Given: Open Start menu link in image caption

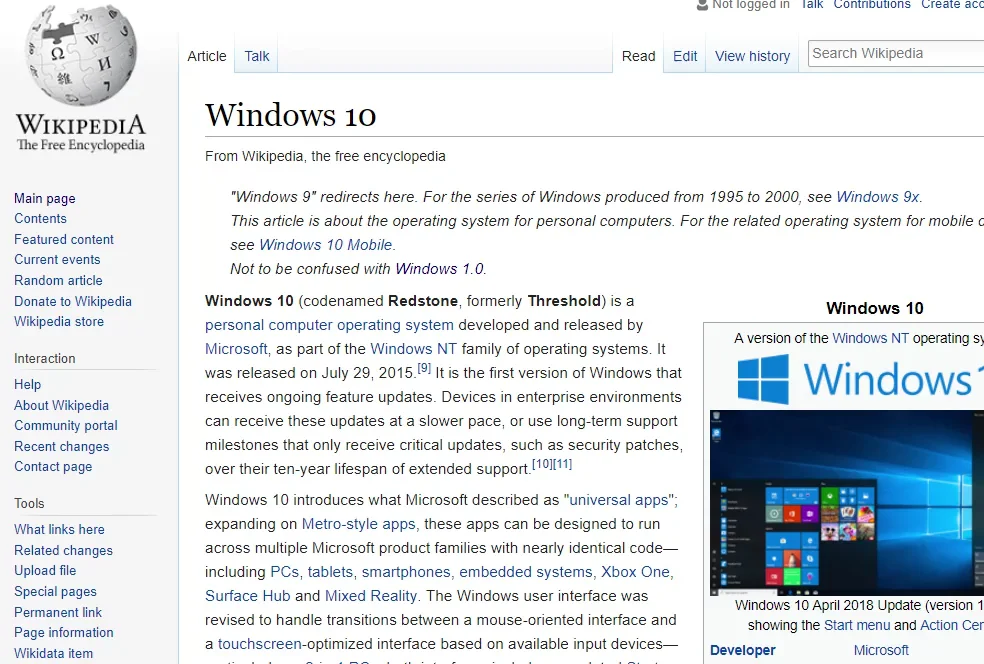Looking at the screenshot, I should point(857,626).
